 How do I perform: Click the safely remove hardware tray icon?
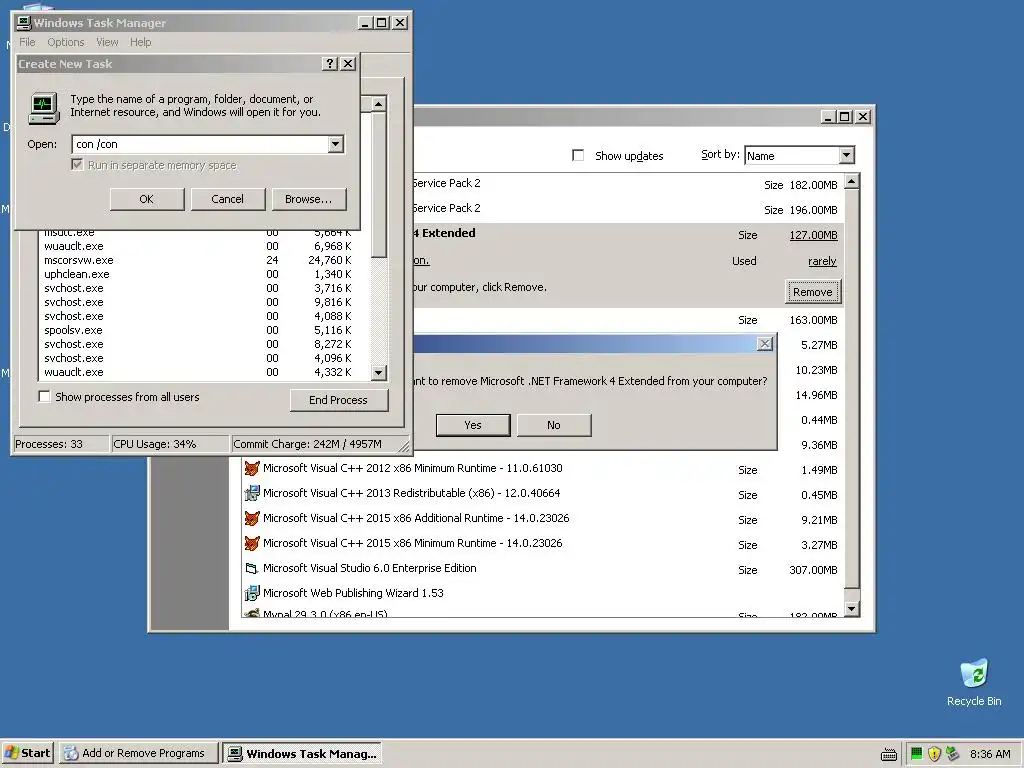click(x=952, y=754)
